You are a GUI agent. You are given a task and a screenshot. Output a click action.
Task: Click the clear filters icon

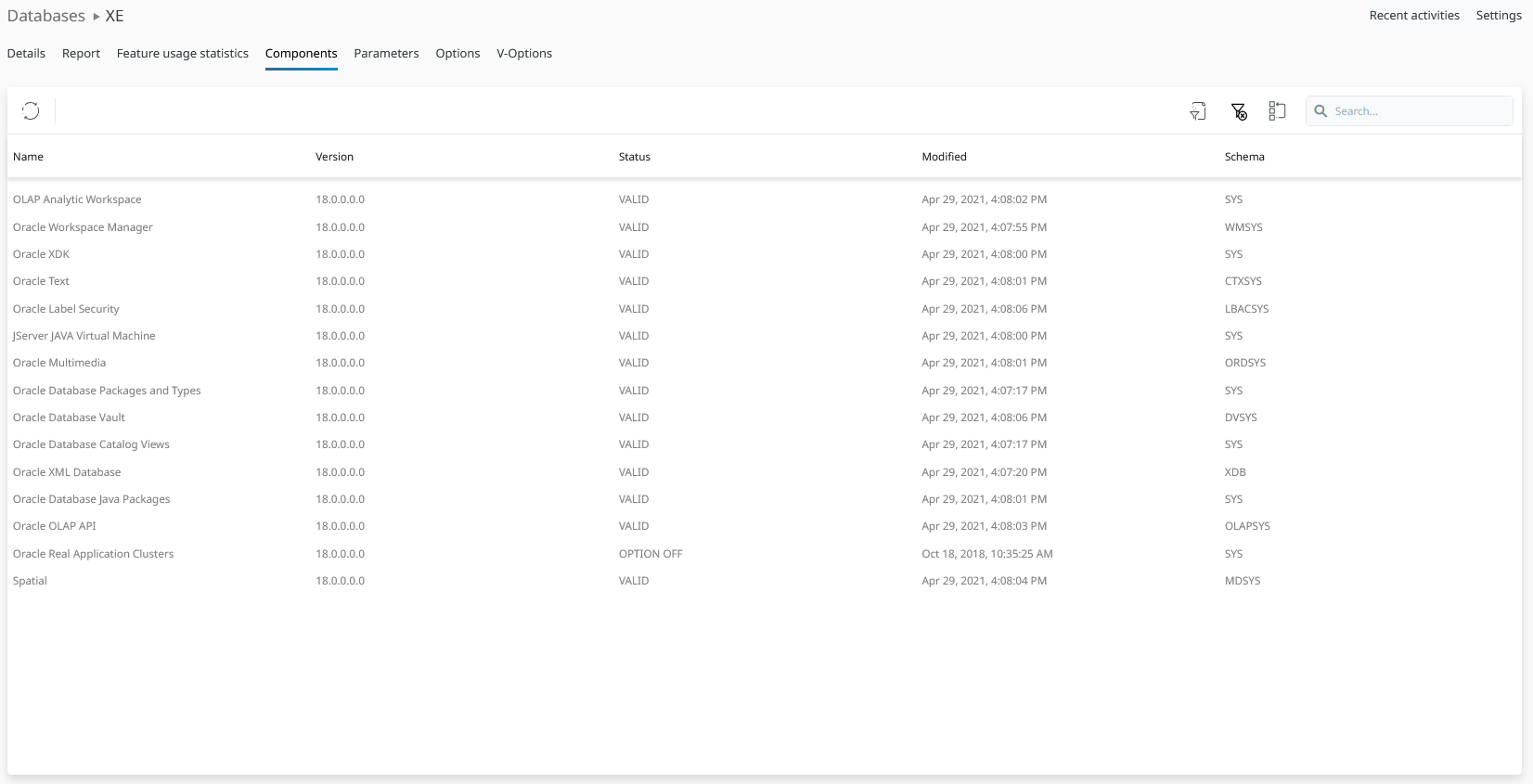point(1239,111)
